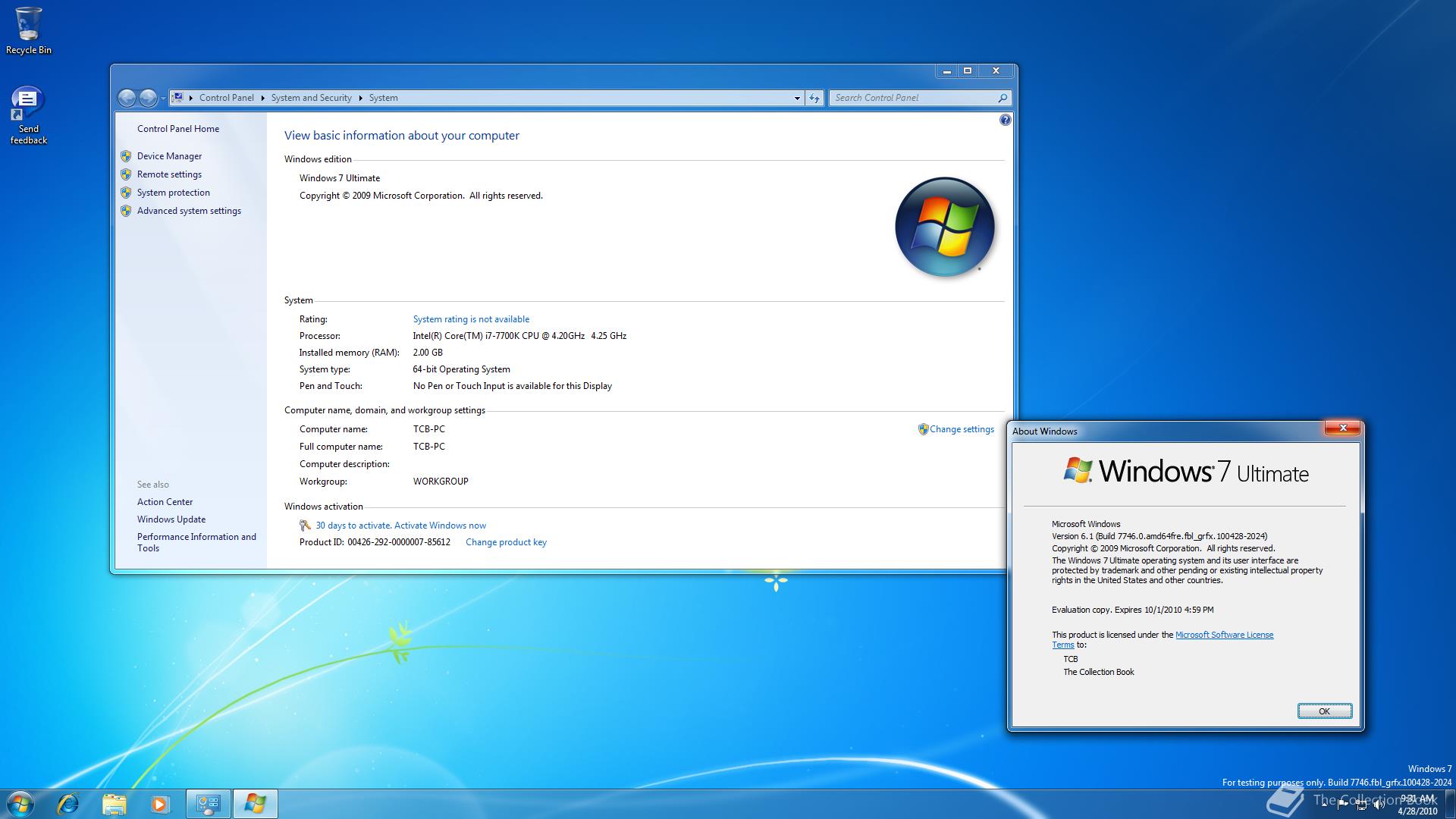Screen dimensions: 1456x819
Task: Click the 64-bit Operating System text
Action: pyautogui.click(x=461, y=369)
